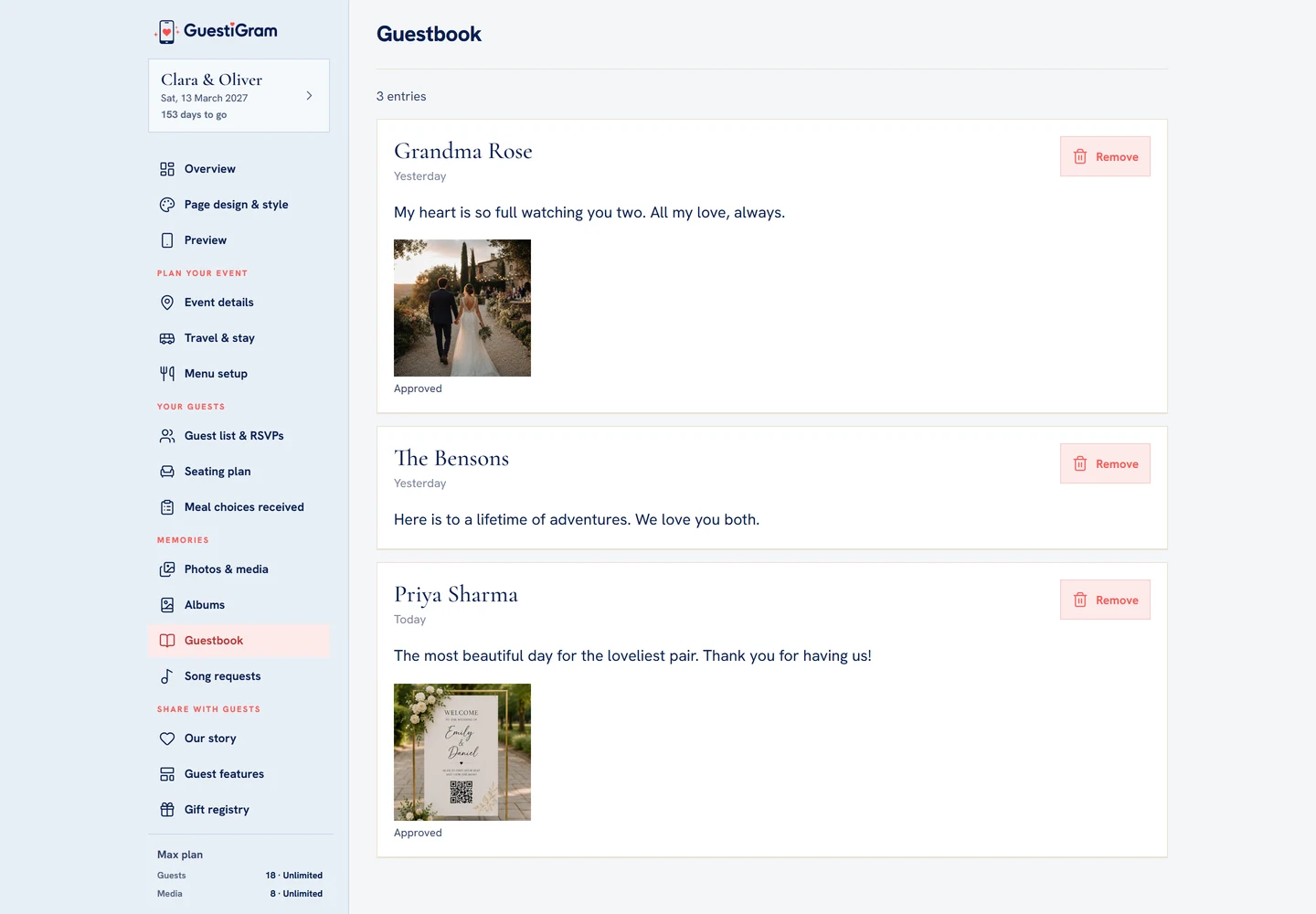Open the Our story heart icon

(167, 739)
